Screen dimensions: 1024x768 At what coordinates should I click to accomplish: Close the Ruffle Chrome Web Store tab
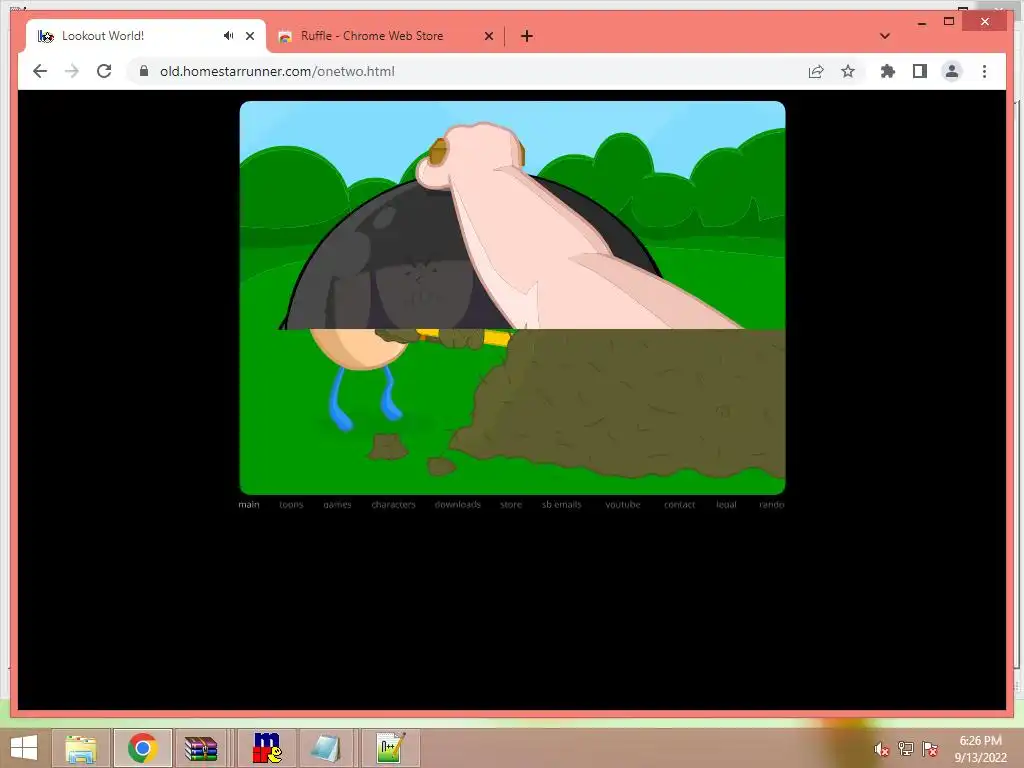coord(488,36)
